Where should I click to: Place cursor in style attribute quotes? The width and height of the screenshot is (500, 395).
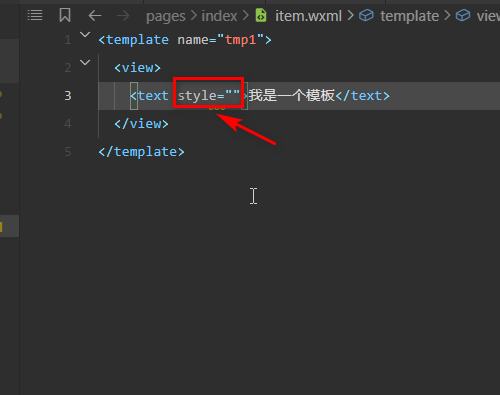232,96
